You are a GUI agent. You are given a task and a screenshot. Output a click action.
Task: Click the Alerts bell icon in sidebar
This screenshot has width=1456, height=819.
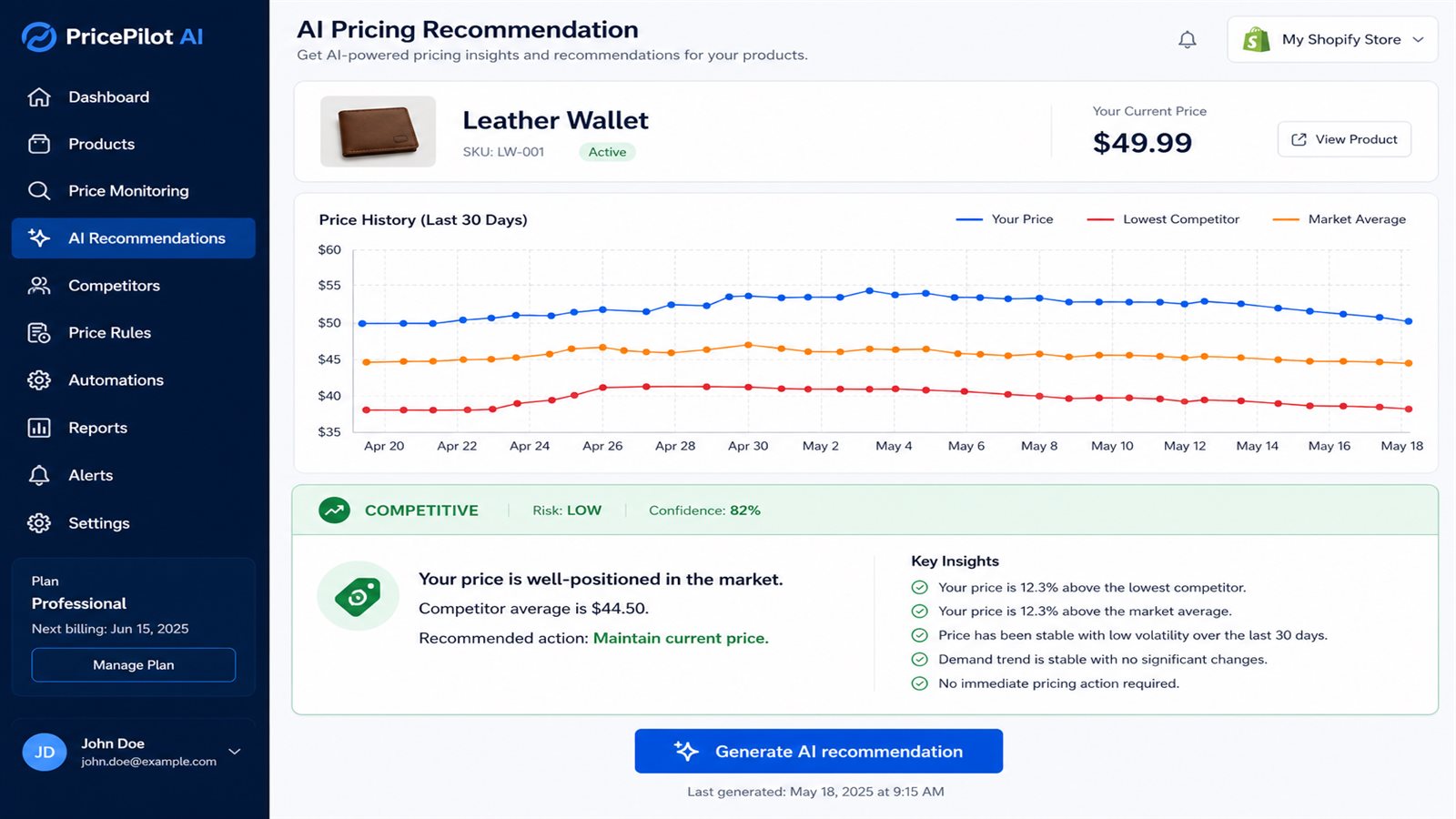point(39,475)
